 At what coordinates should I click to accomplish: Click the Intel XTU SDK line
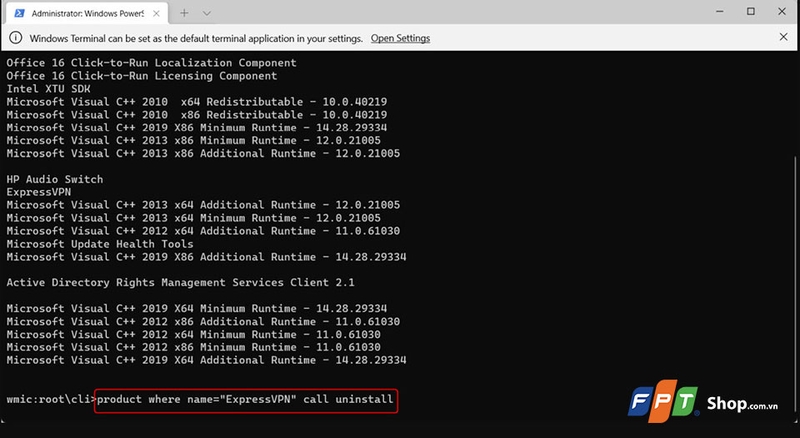click(x=48, y=88)
